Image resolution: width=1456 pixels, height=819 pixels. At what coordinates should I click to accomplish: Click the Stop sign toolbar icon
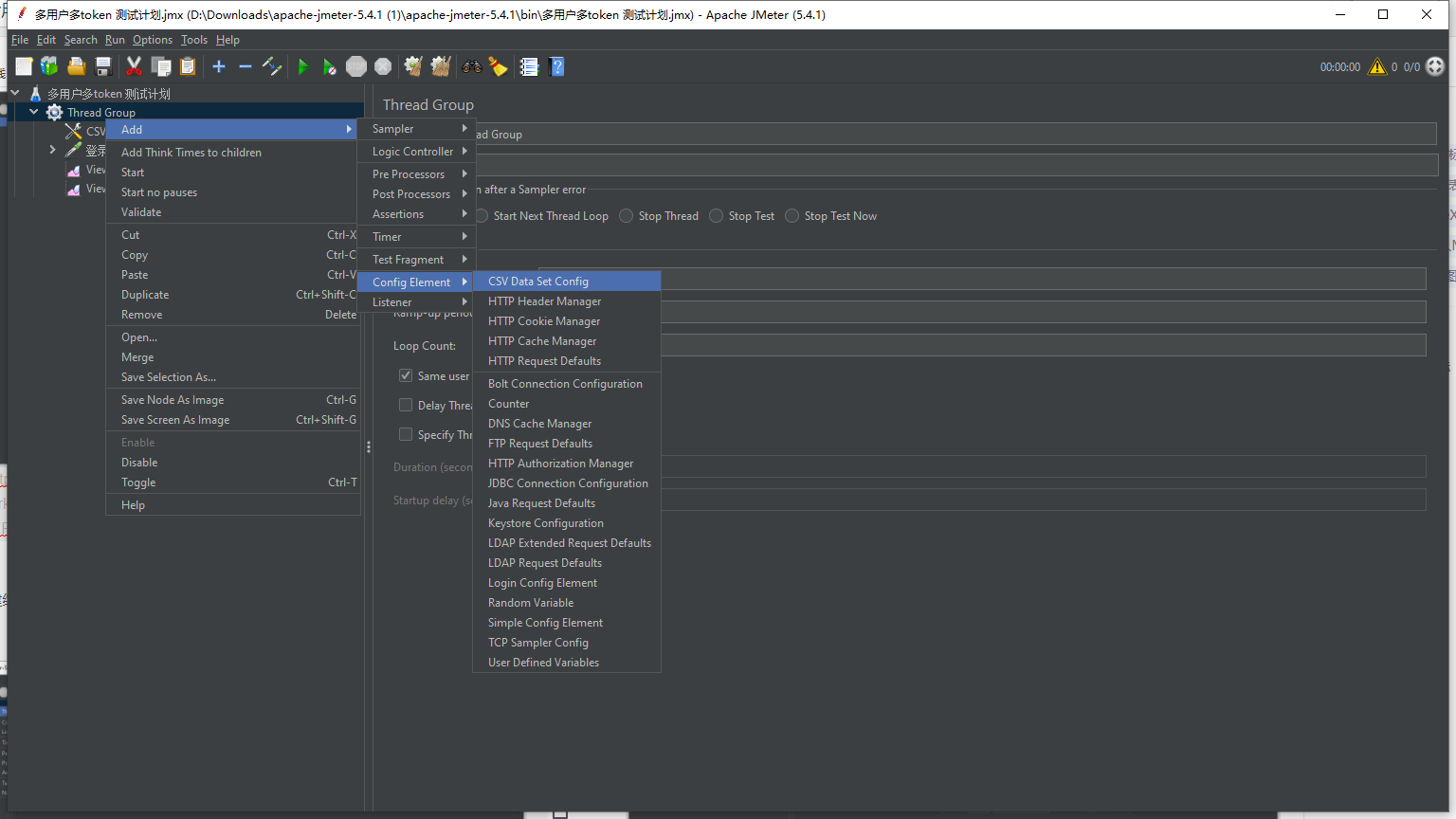[356, 66]
